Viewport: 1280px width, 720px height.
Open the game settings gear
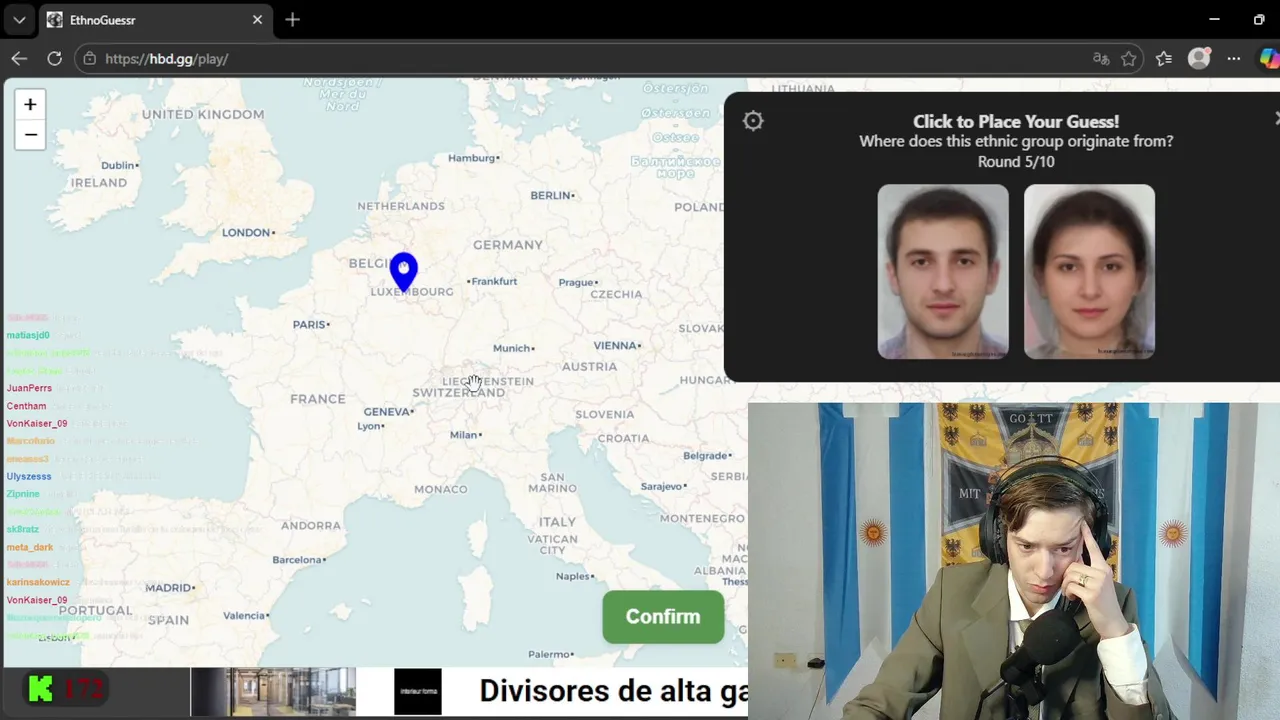pyautogui.click(x=753, y=121)
